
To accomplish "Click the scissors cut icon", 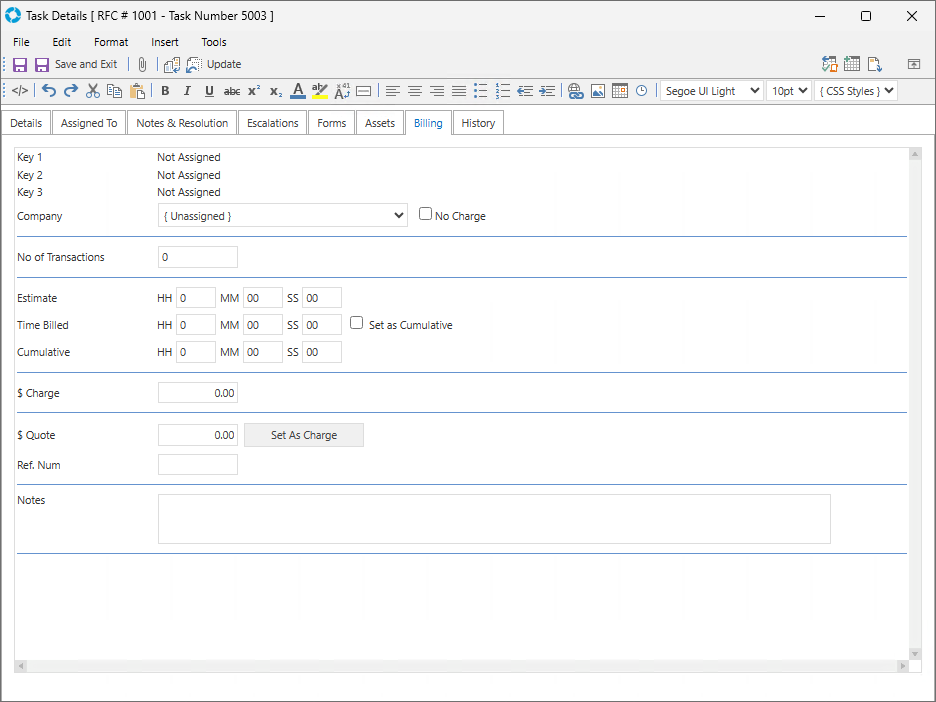I will click(93, 91).
